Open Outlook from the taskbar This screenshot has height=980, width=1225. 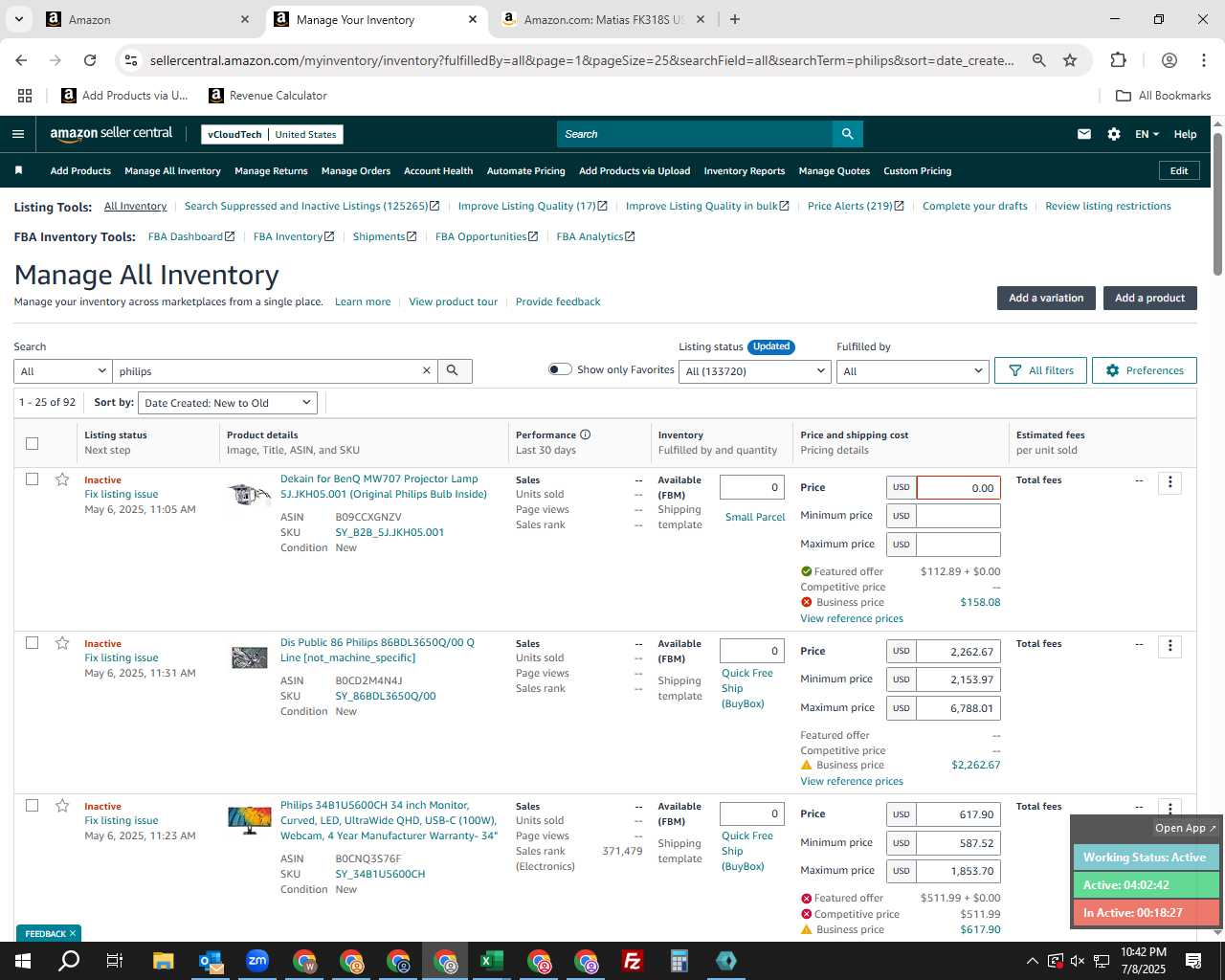click(x=211, y=961)
